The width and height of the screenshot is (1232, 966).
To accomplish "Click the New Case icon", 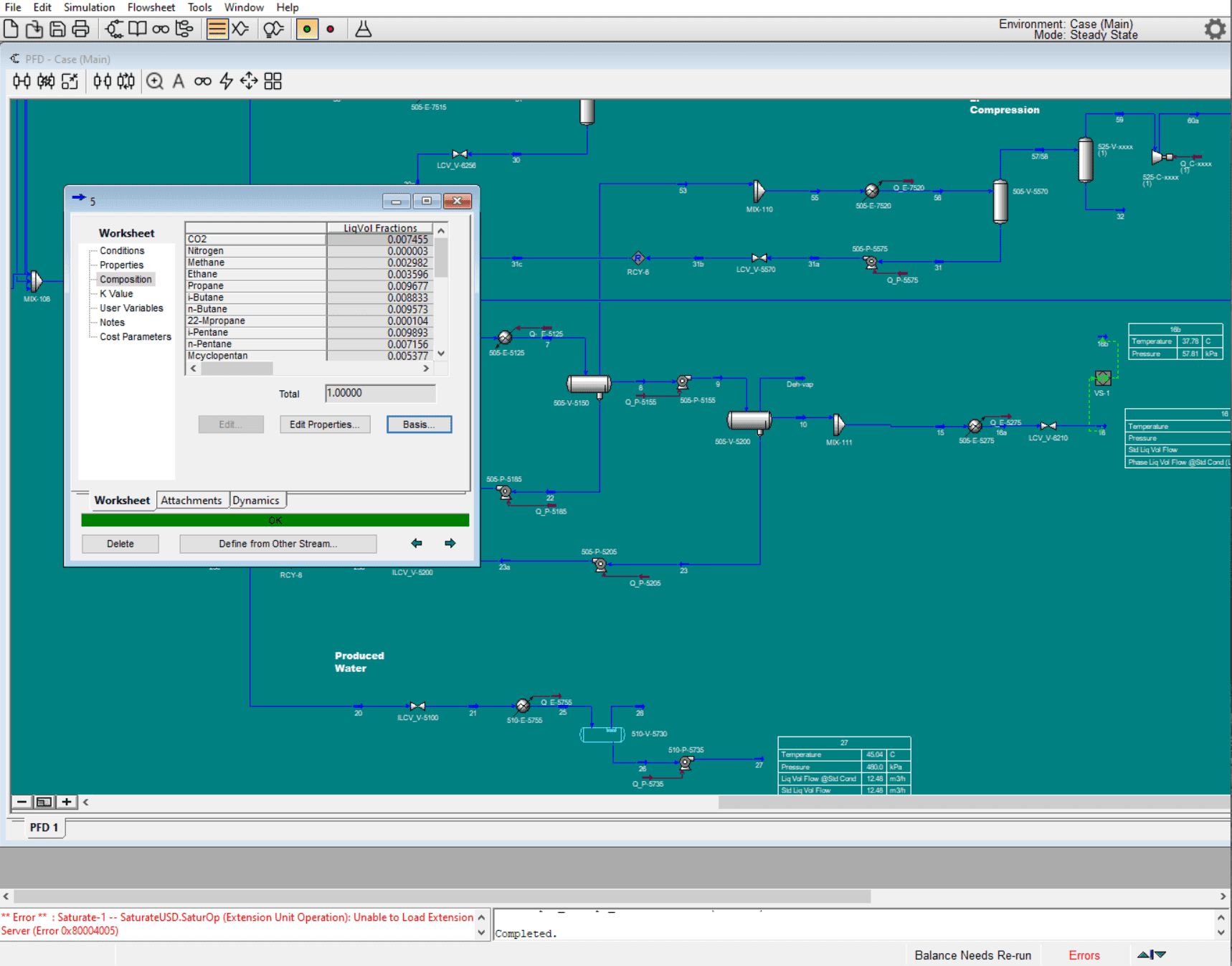I will point(11,29).
